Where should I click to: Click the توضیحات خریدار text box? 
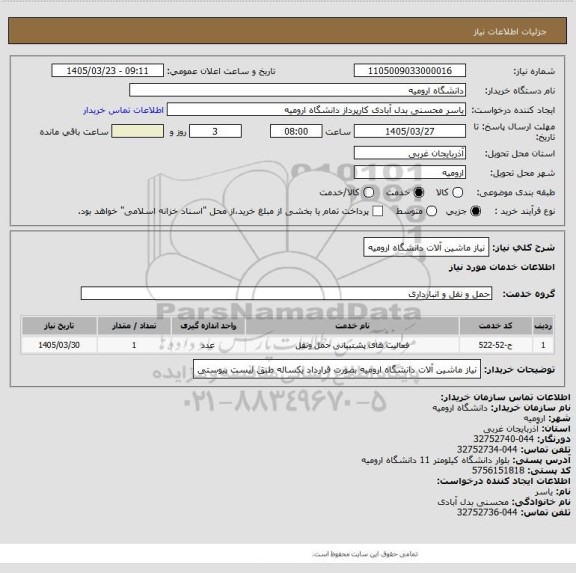pyautogui.click(x=337, y=369)
